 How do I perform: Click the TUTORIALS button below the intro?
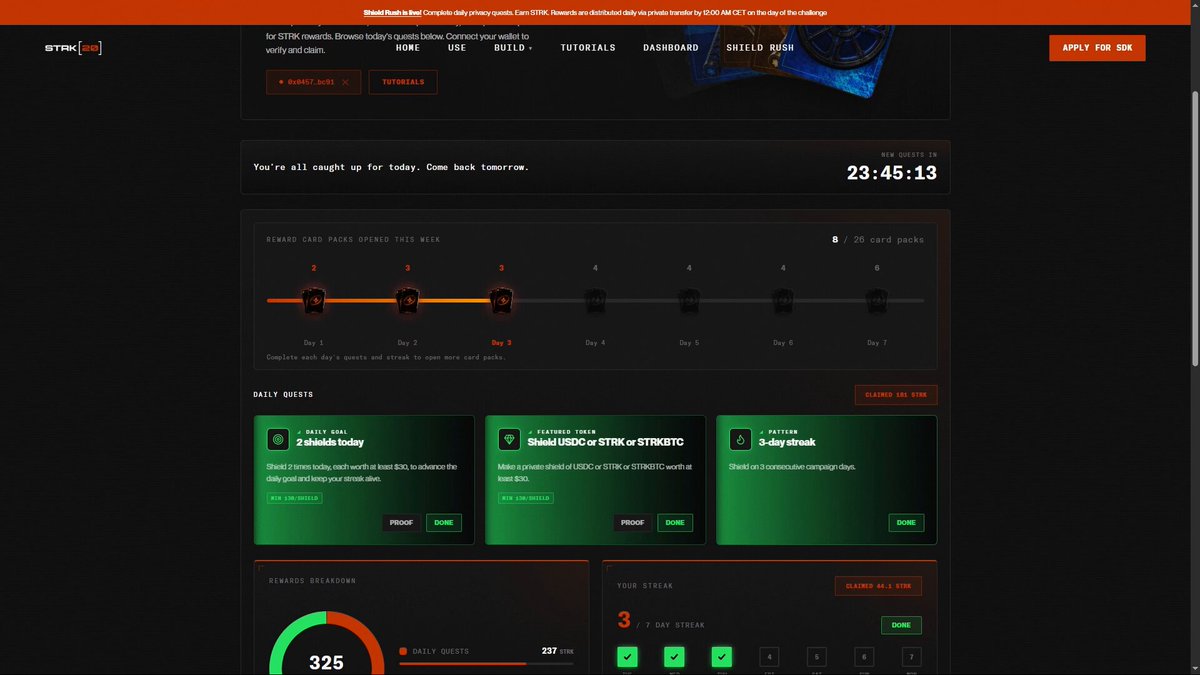coord(403,82)
